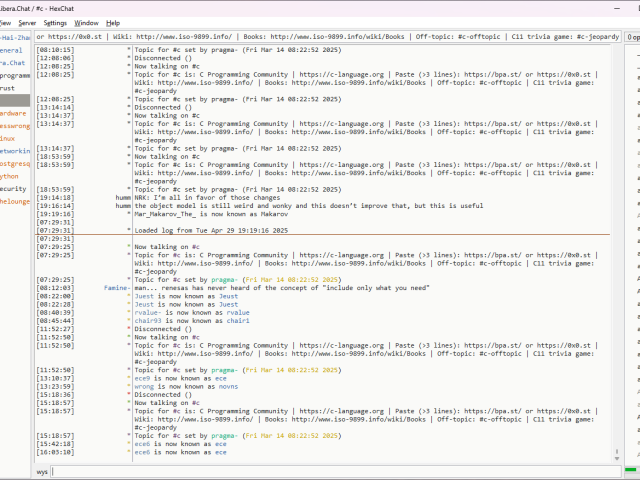Switch to the python channel
The height and width of the screenshot is (480, 640).
10,175
